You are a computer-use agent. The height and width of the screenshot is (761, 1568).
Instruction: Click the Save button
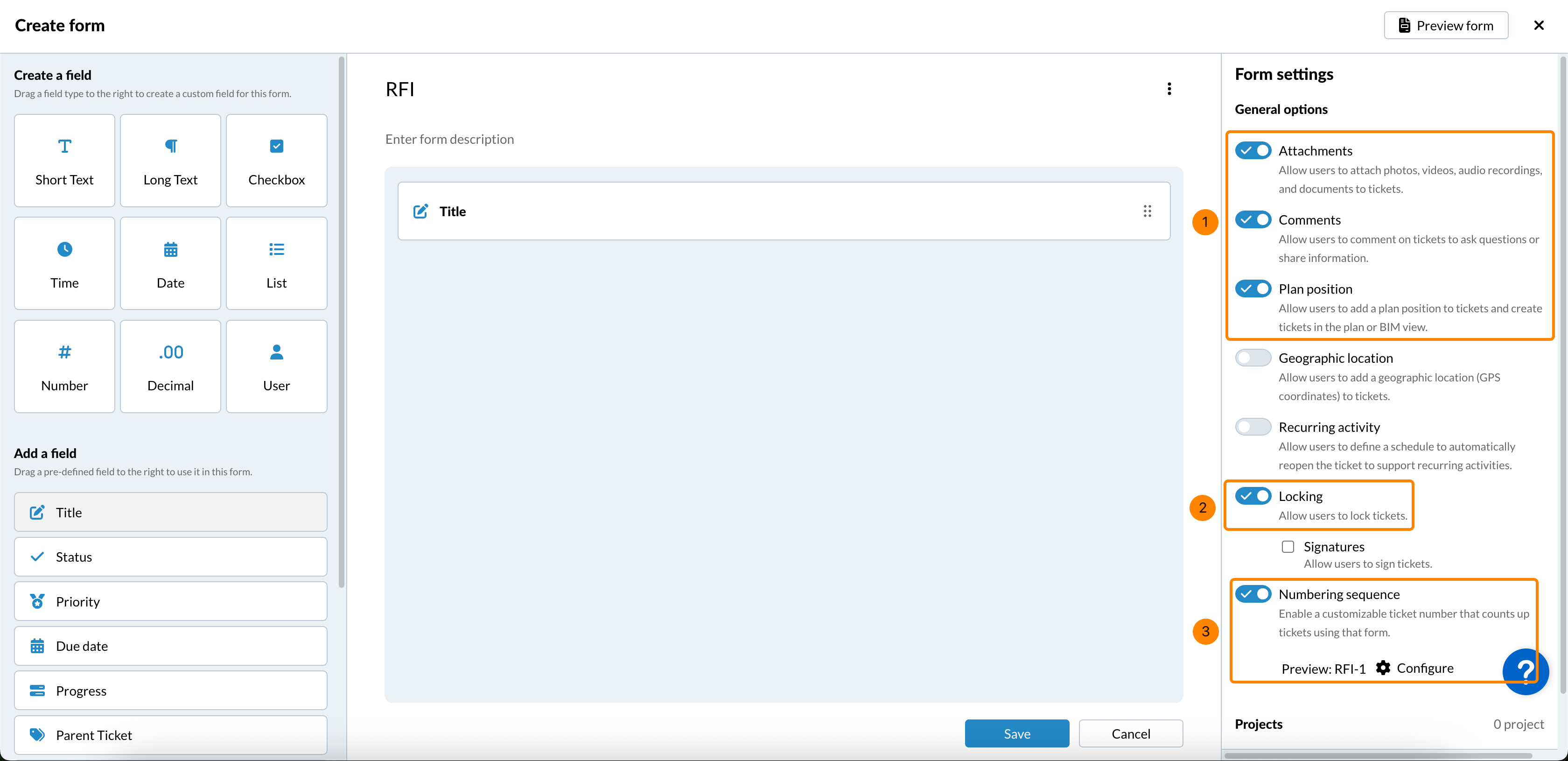pyautogui.click(x=1016, y=733)
